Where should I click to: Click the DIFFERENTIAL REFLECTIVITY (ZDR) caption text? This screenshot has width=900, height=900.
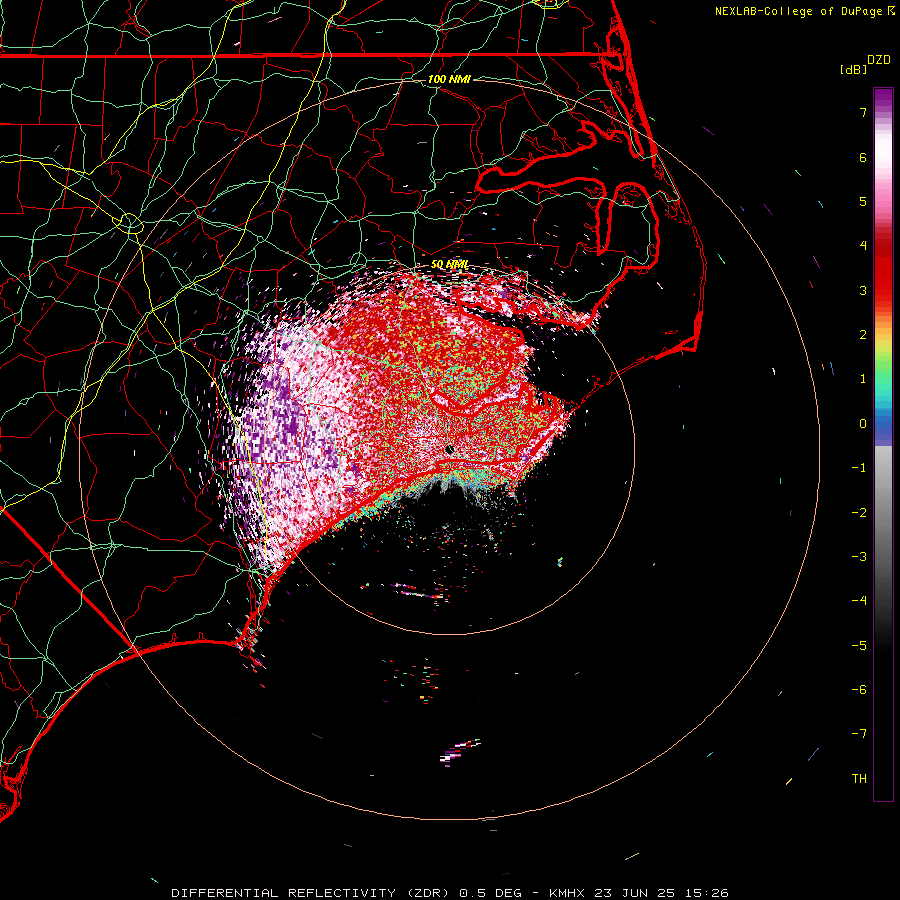(312, 893)
